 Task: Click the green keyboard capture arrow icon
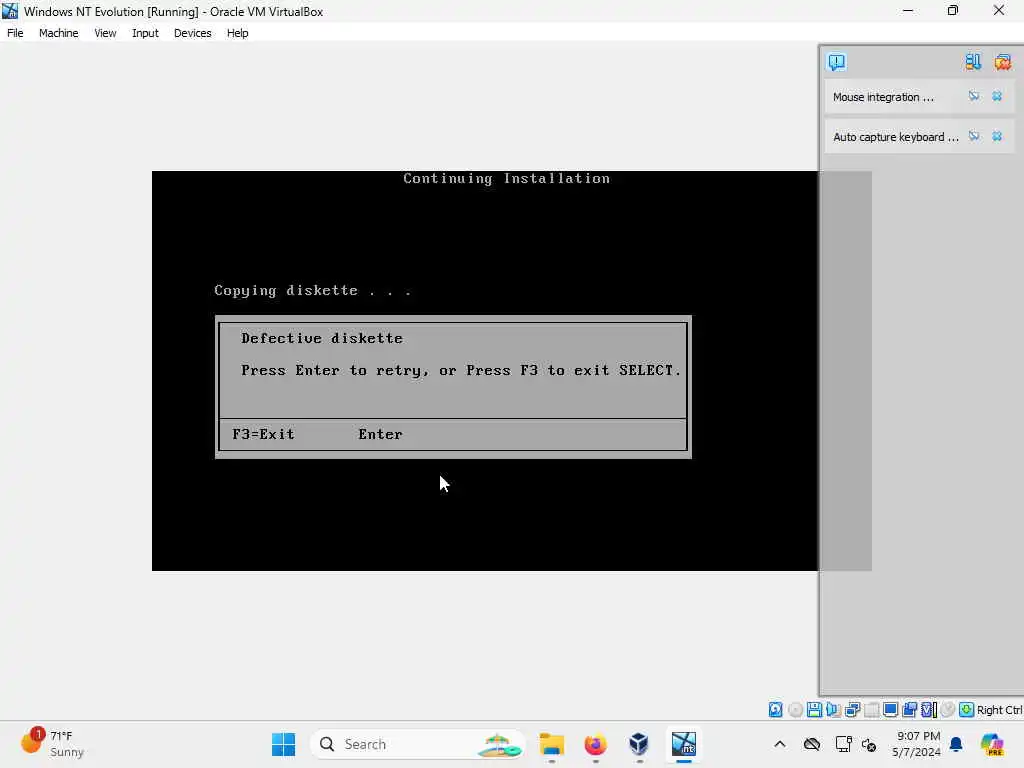[x=967, y=710]
